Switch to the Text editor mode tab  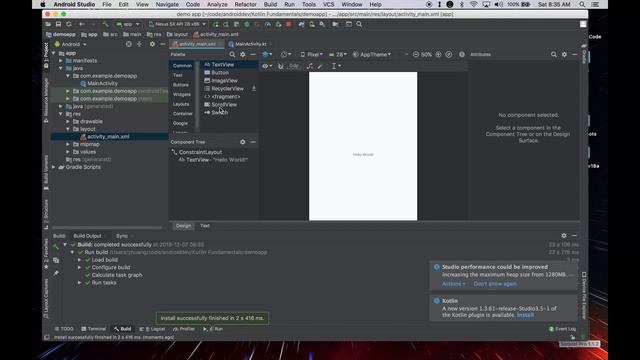[x=205, y=226]
